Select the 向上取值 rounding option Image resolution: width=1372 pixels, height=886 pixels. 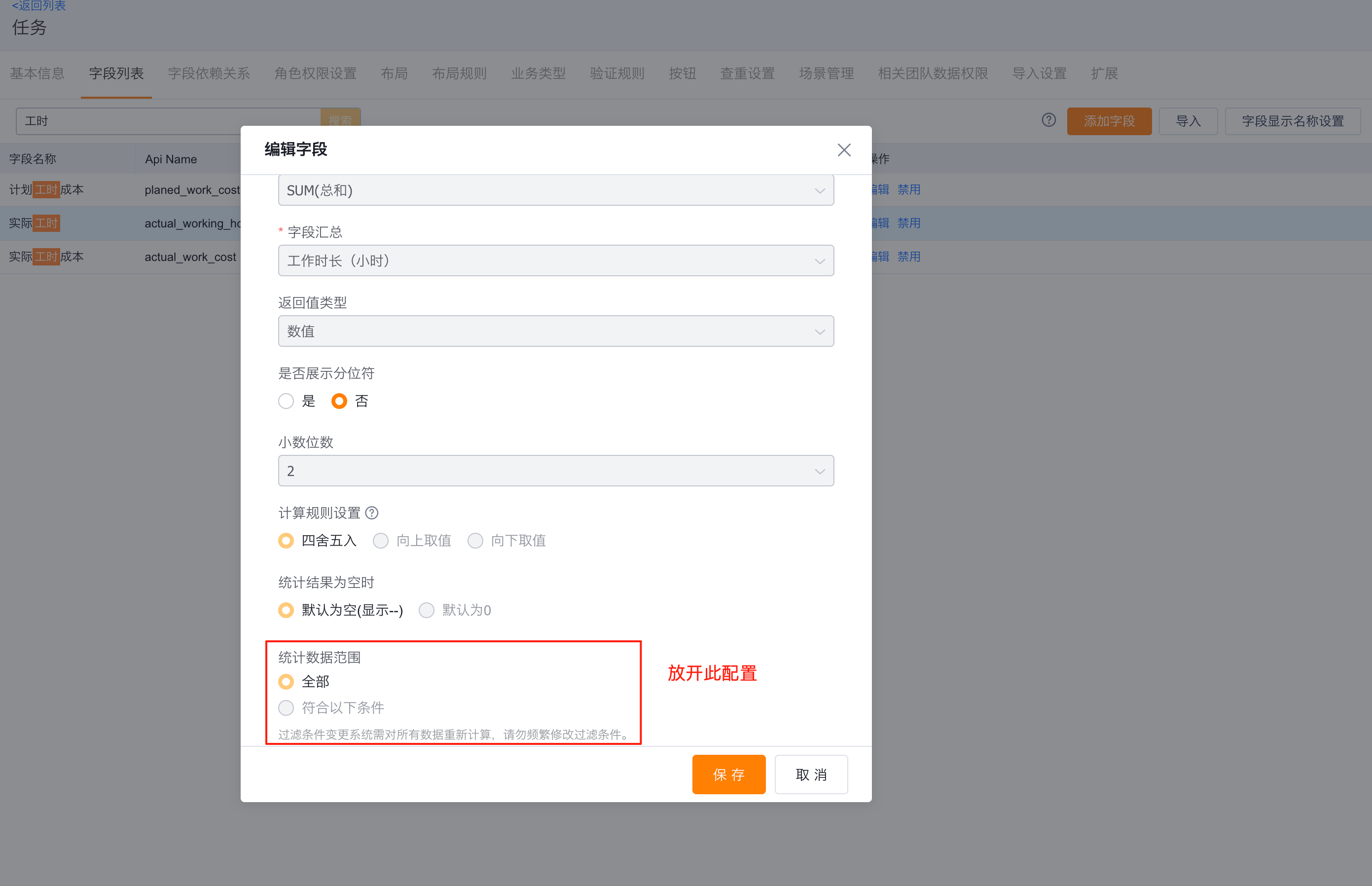(x=381, y=540)
